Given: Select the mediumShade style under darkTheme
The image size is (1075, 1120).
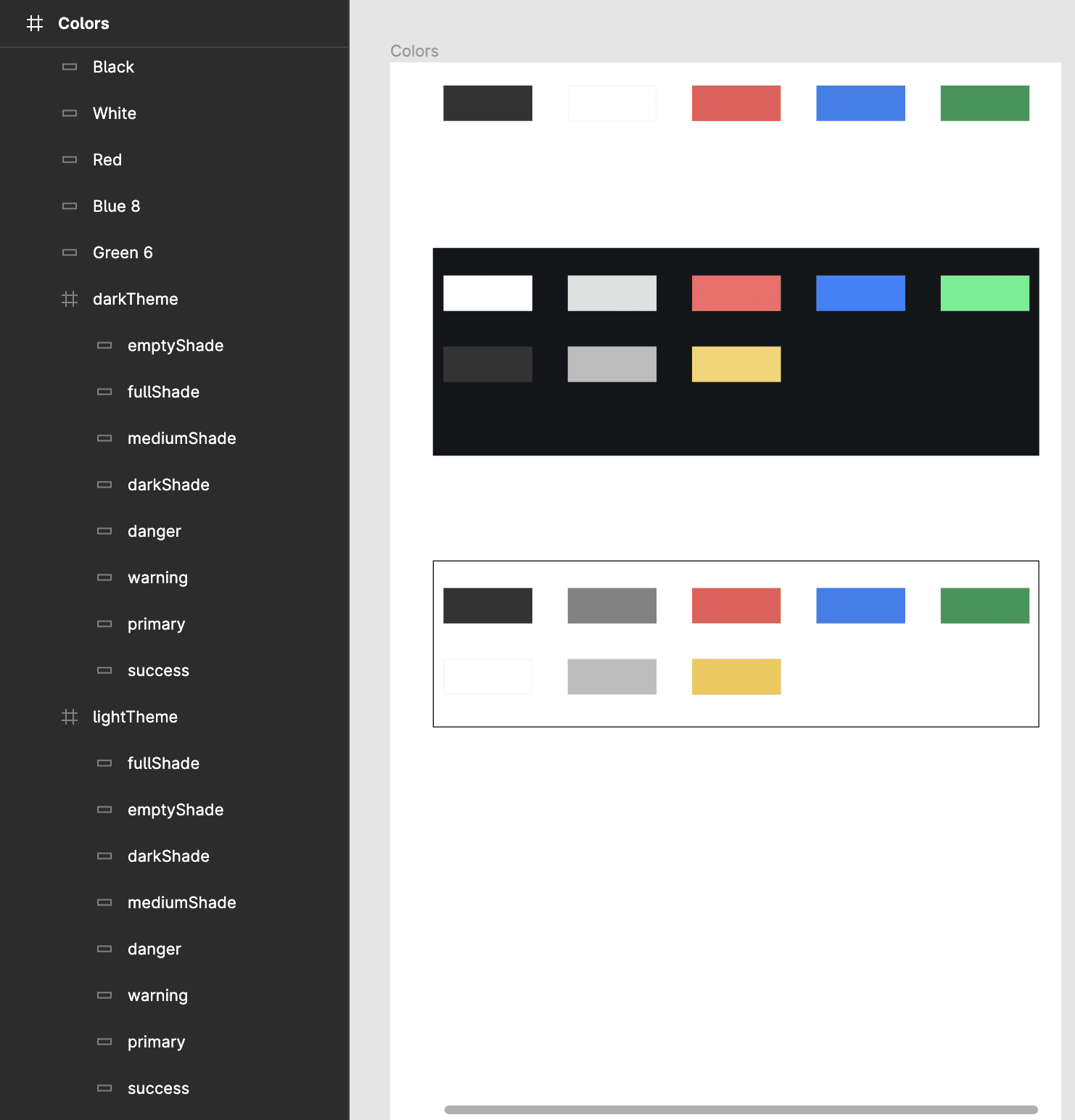Looking at the screenshot, I should tap(181, 437).
